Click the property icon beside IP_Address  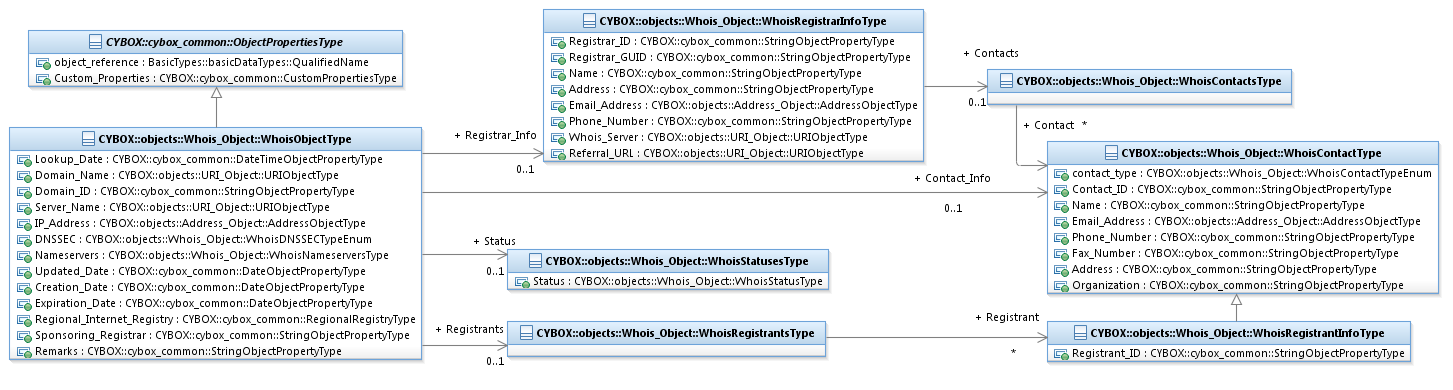25,223
